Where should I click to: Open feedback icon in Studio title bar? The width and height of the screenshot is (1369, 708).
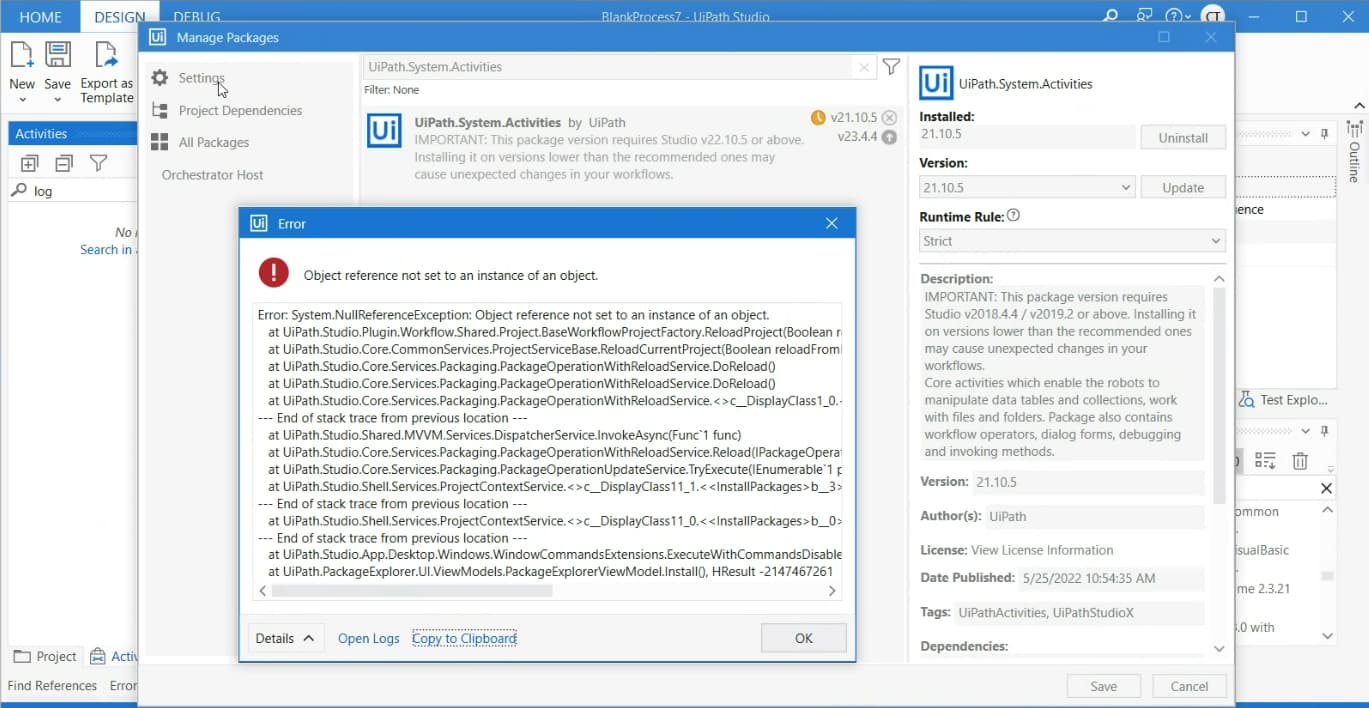point(1144,16)
